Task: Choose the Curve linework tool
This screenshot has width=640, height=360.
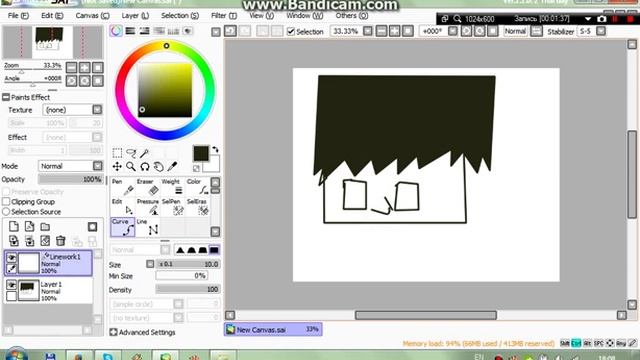Action: point(123,227)
